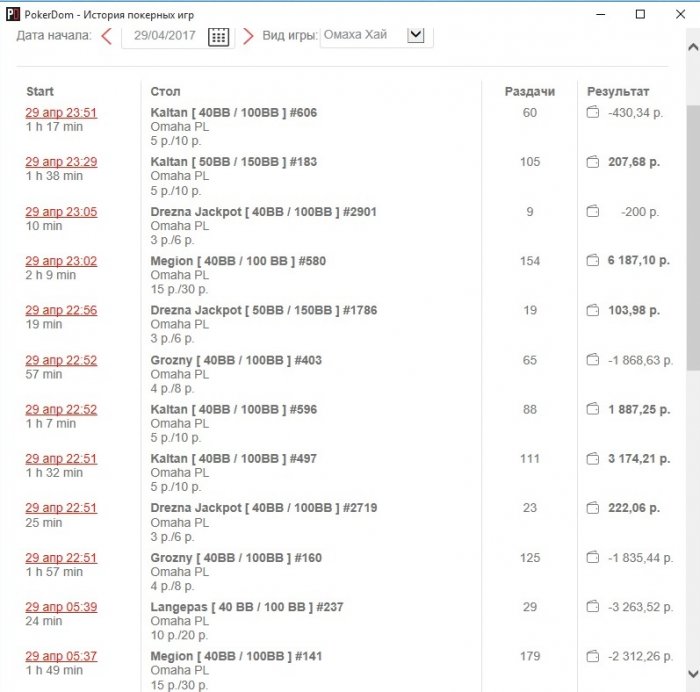Viewport: 700px width, 692px height.
Task: Click hands count 179
Action: 529,656
